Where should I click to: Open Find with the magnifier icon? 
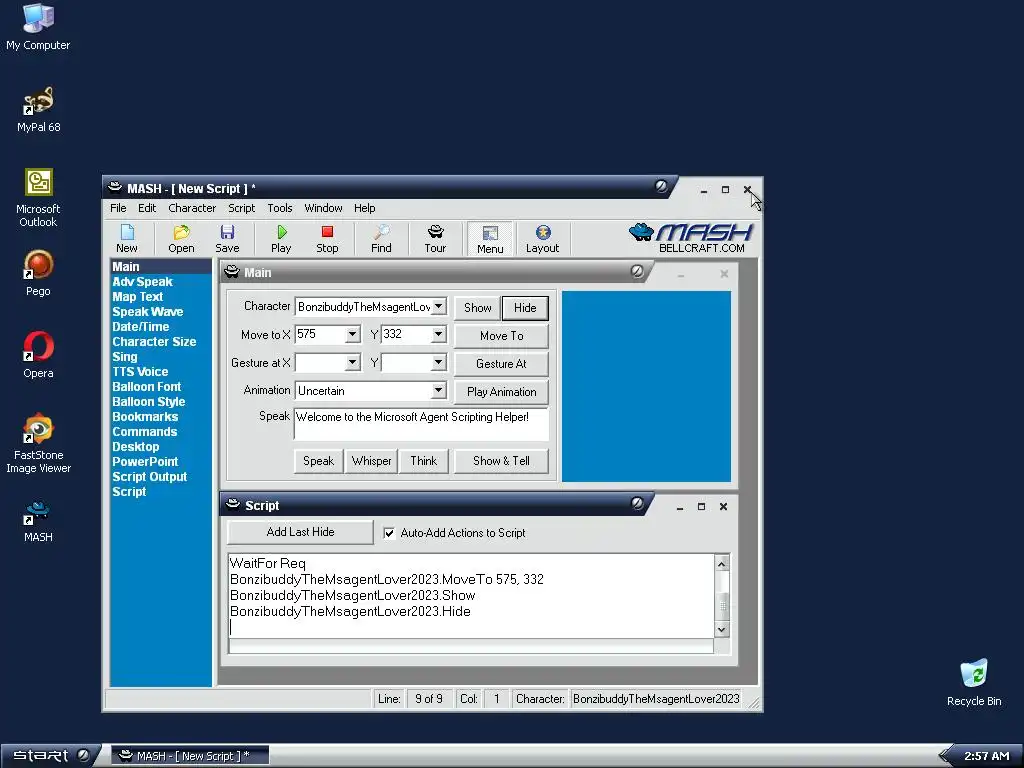point(381,238)
